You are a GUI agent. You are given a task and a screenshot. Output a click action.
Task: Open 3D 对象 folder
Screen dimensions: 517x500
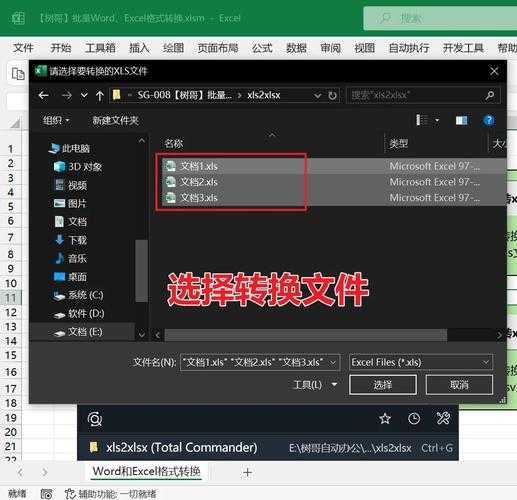pyautogui.click(x=78, y=167)
